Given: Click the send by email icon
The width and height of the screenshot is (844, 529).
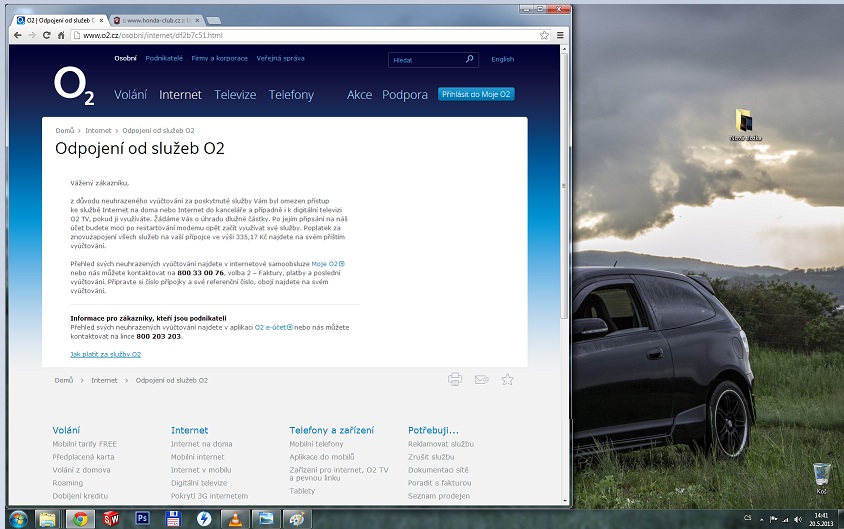Looking at the screenshot, I should click(x=481, y=380).
